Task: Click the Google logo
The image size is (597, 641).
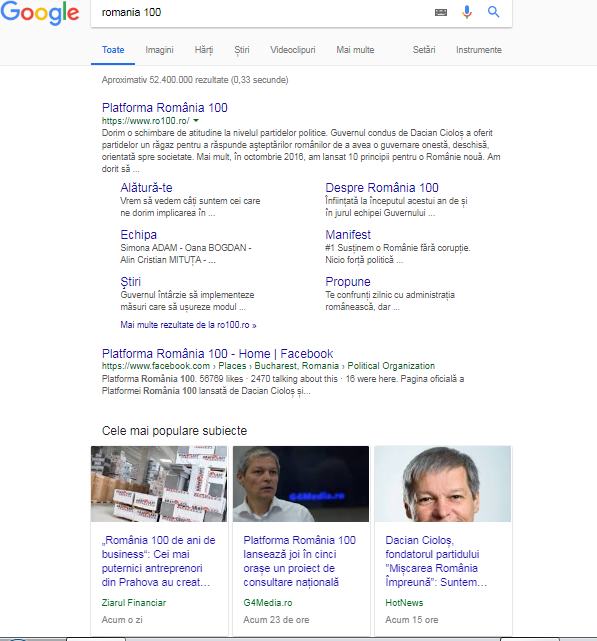Action: click(x=40, y=12)
